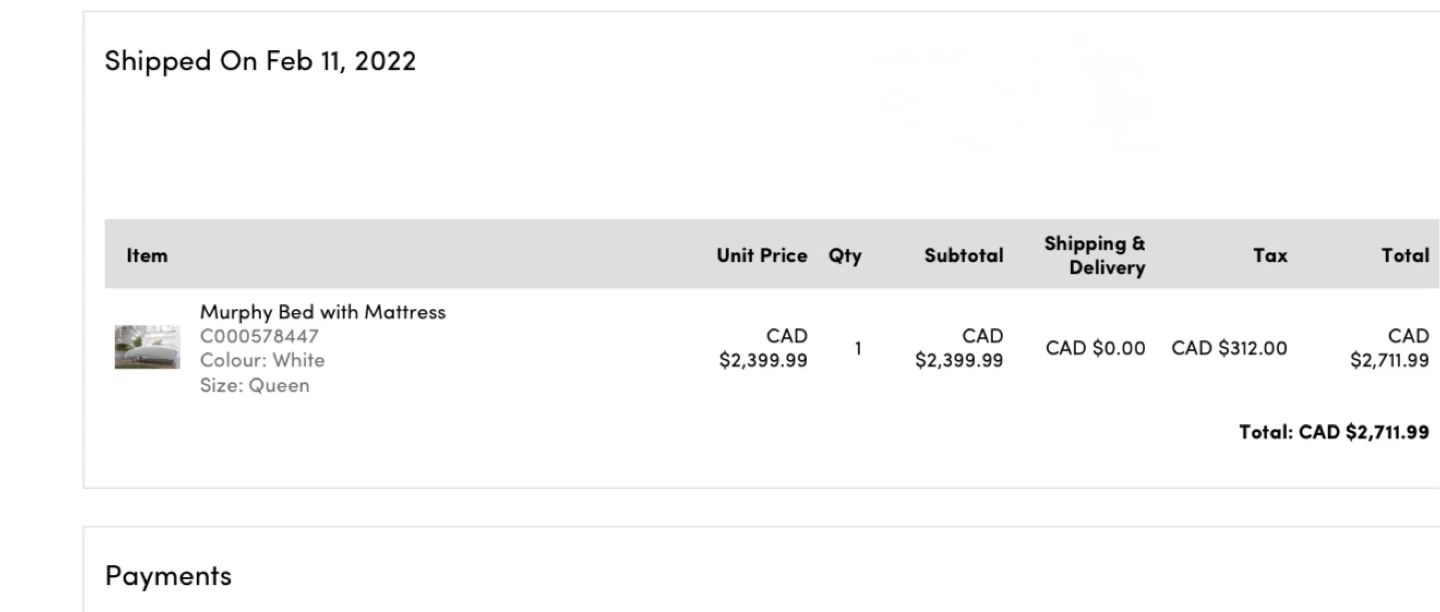Image resolution: width=1440 pixels, height=612 pixels.
Task: Click the Total column header
Action: click(1405, 255)
